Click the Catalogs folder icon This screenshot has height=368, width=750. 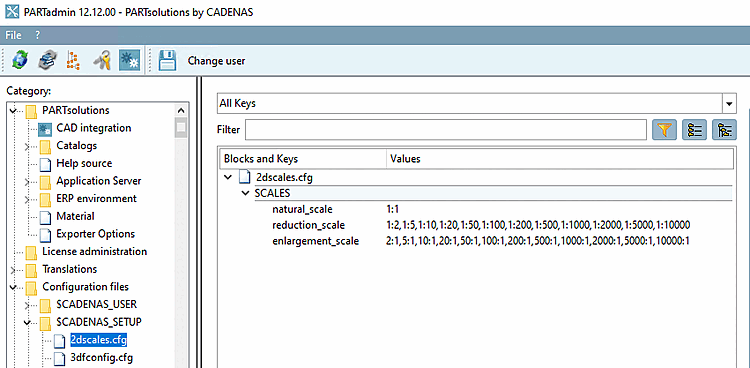click(45, 146)
